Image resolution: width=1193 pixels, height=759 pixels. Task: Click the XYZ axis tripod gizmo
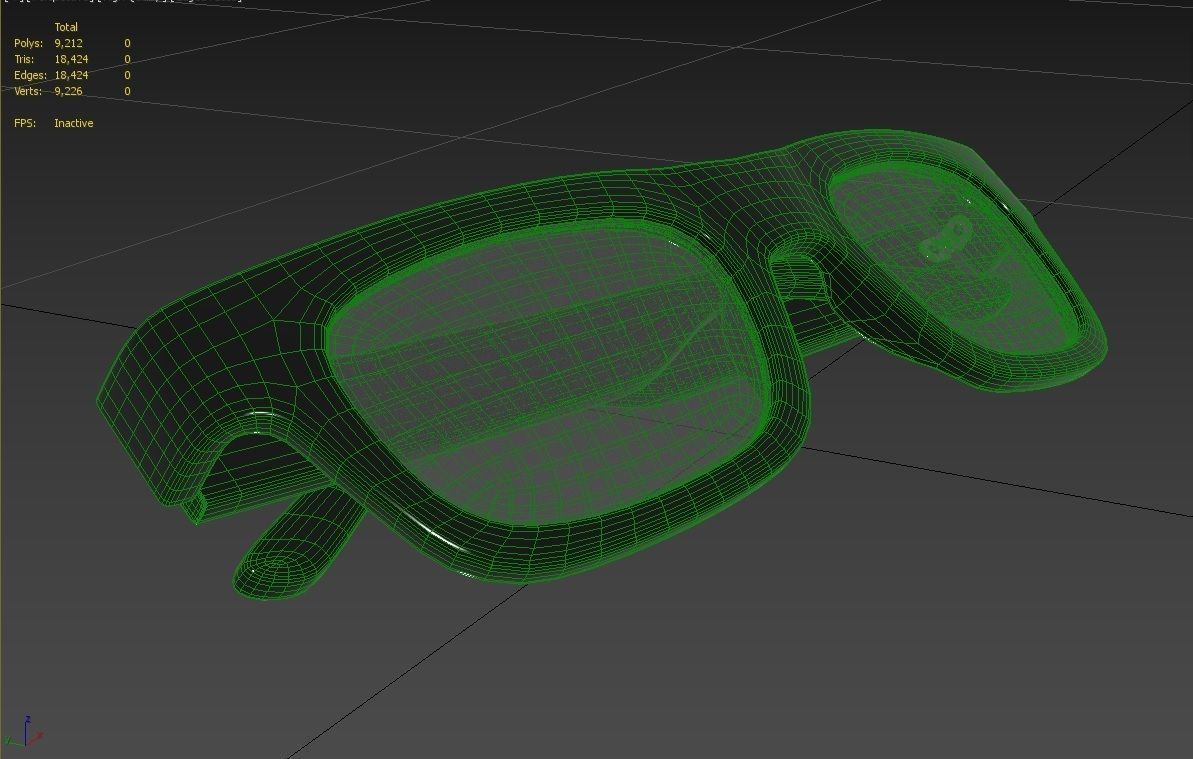(x=24, y=732)
